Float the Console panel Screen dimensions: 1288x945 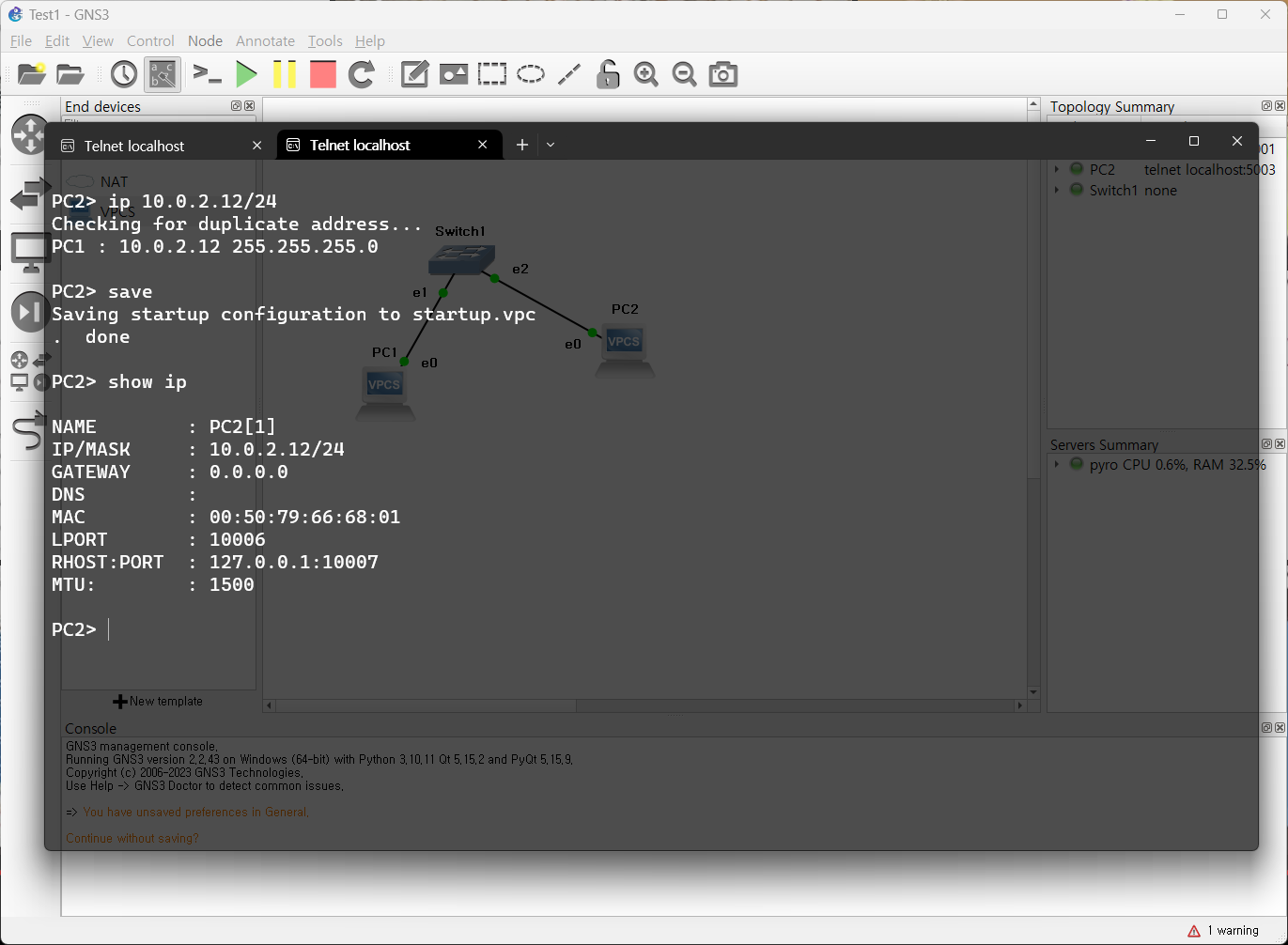pos(1266,728)
